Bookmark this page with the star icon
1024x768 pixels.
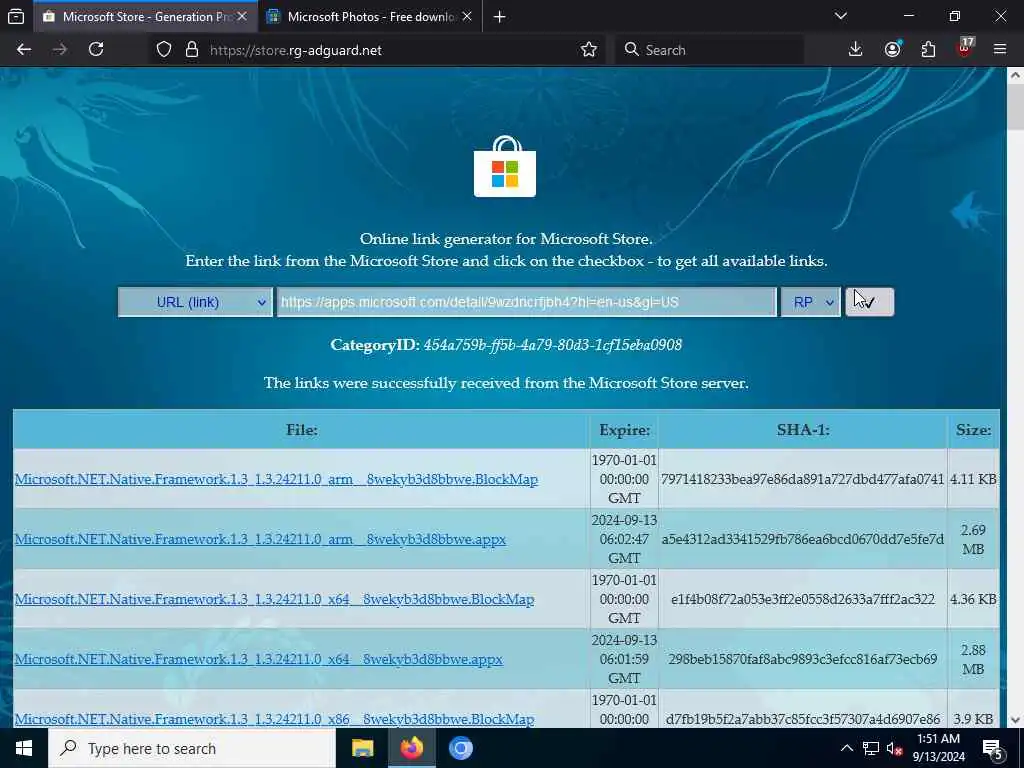coord(588,50)
